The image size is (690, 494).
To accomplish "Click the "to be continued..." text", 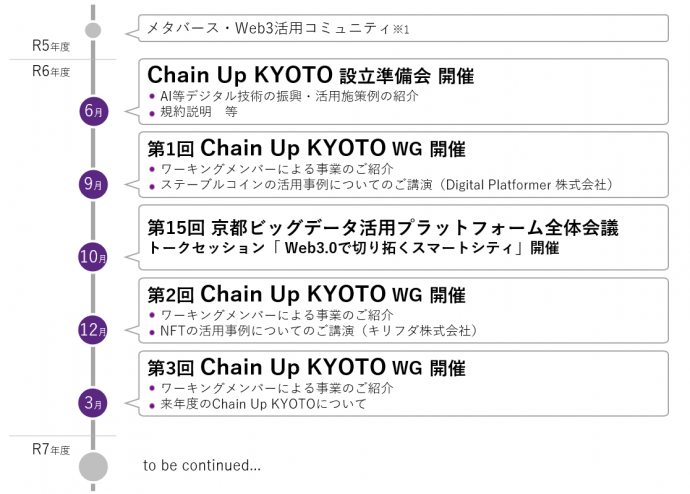I will (202, 465).
